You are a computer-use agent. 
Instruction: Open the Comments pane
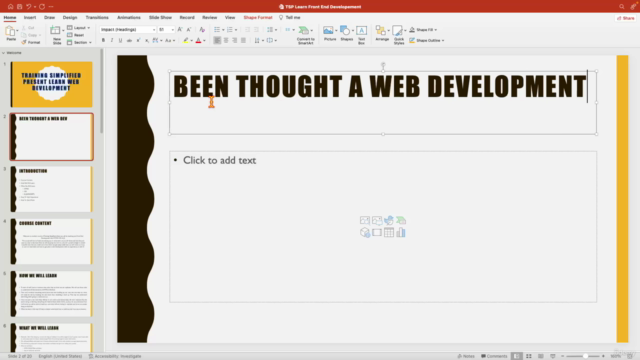[x=494, y=356]
